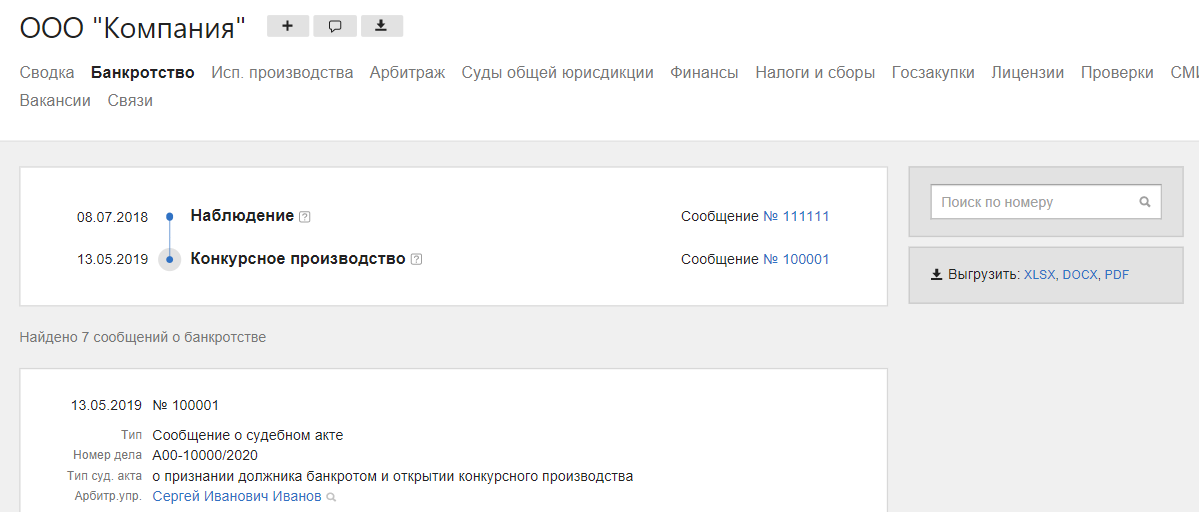The width and height of the screenshot is (1199, 512).
Task: Open the Сводка tab
Action: pyautogui.click(x=47, y=72)
